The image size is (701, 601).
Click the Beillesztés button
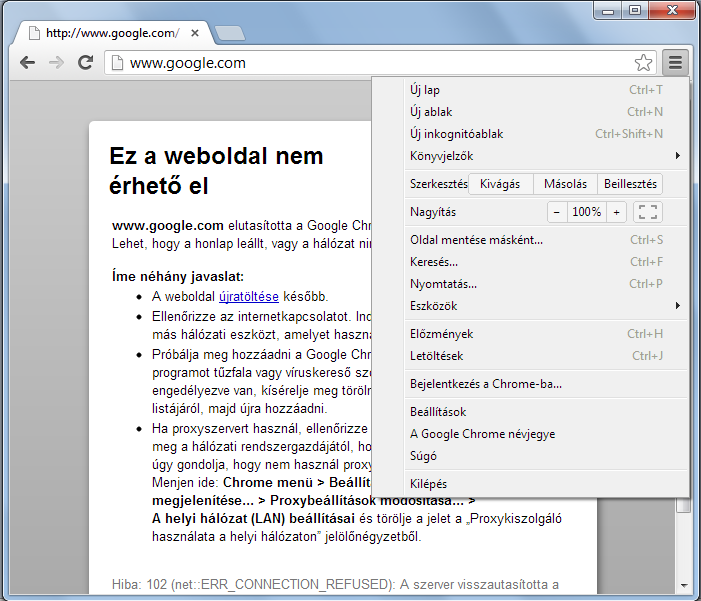pyautogui.click(x=630, y=184)
